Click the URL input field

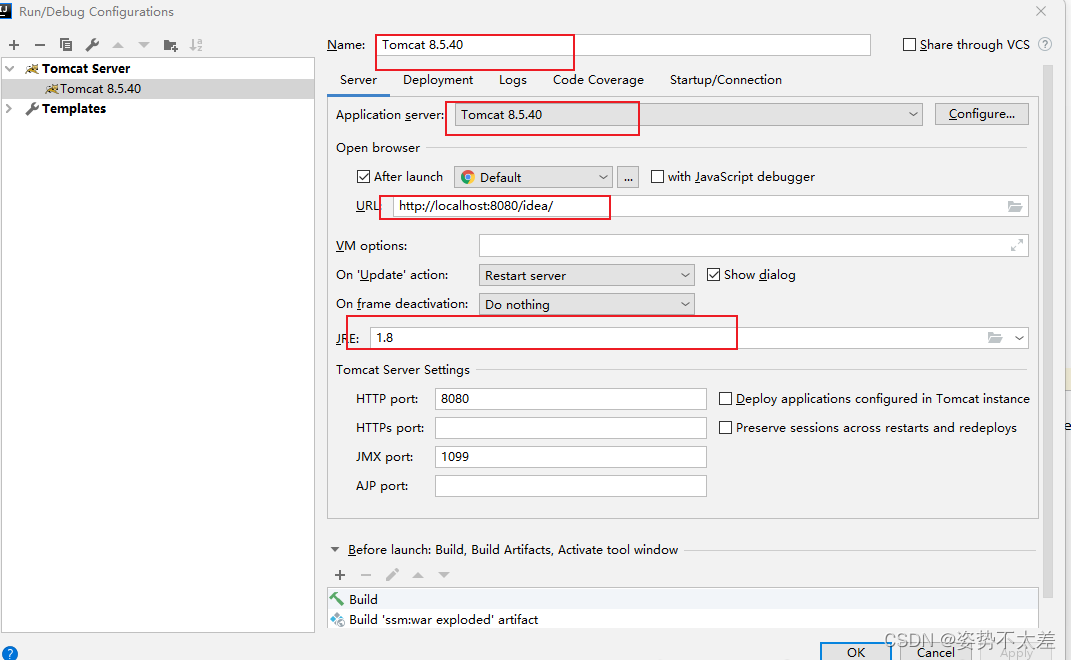click(x=710, y=206)
